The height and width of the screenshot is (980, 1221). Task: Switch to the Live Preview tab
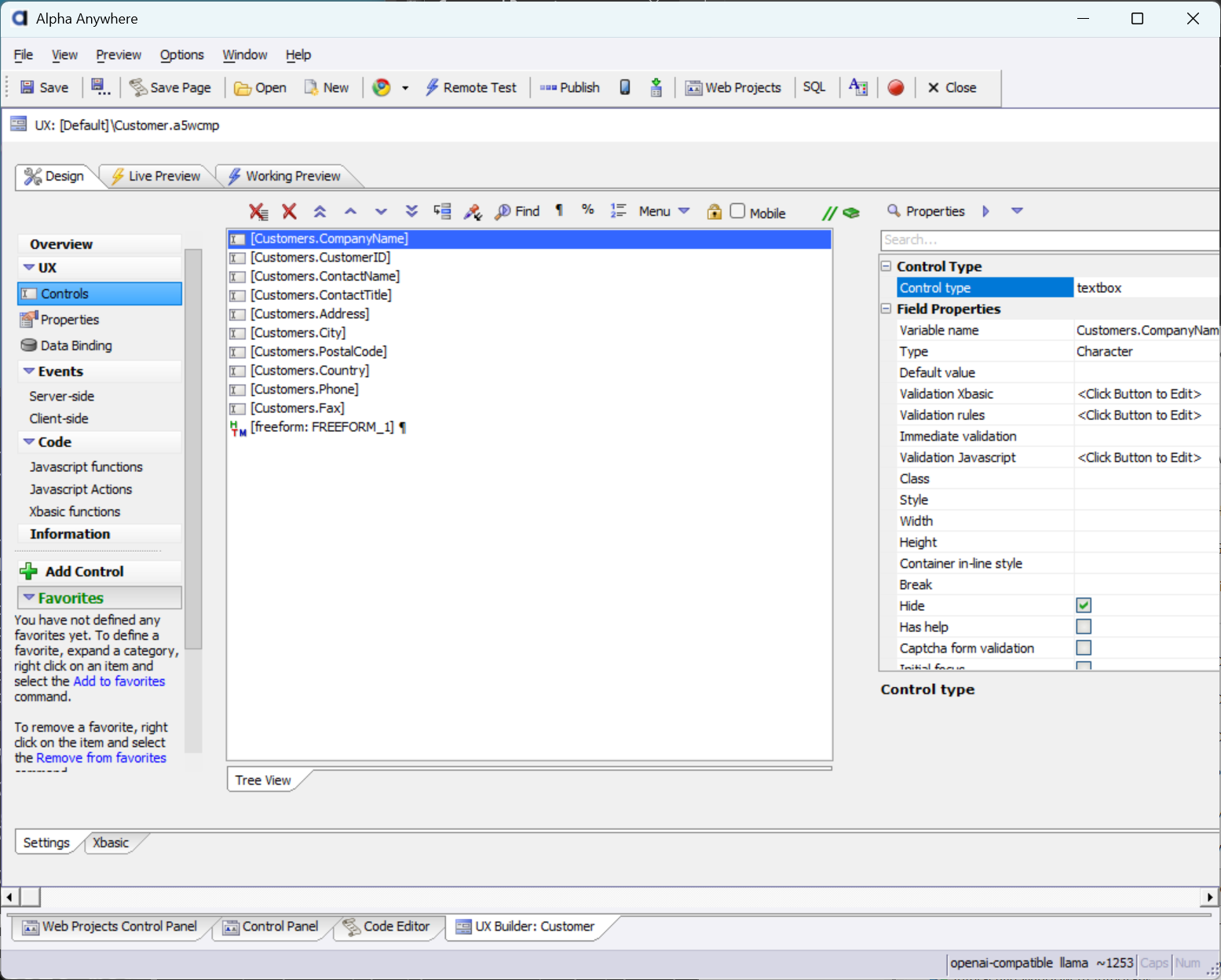coord(155,176)
